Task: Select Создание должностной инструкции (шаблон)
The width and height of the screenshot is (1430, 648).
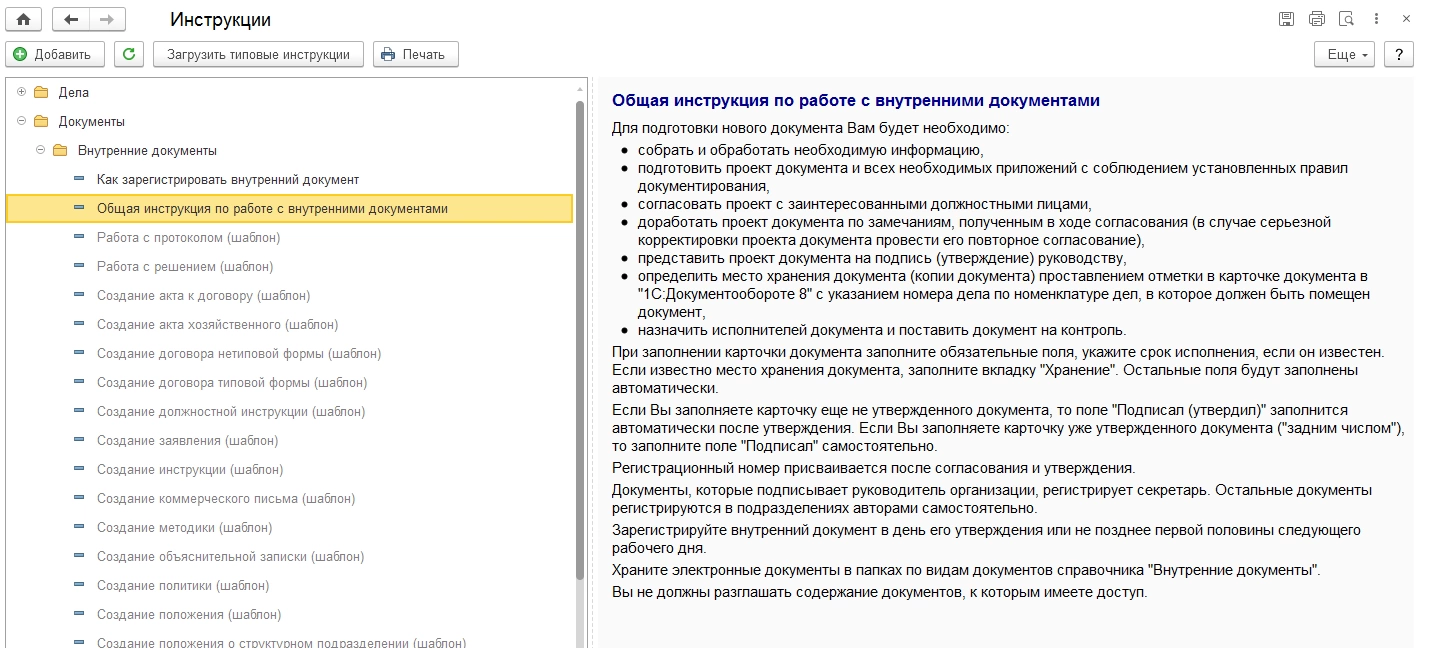Action: [x=231, y=411]
